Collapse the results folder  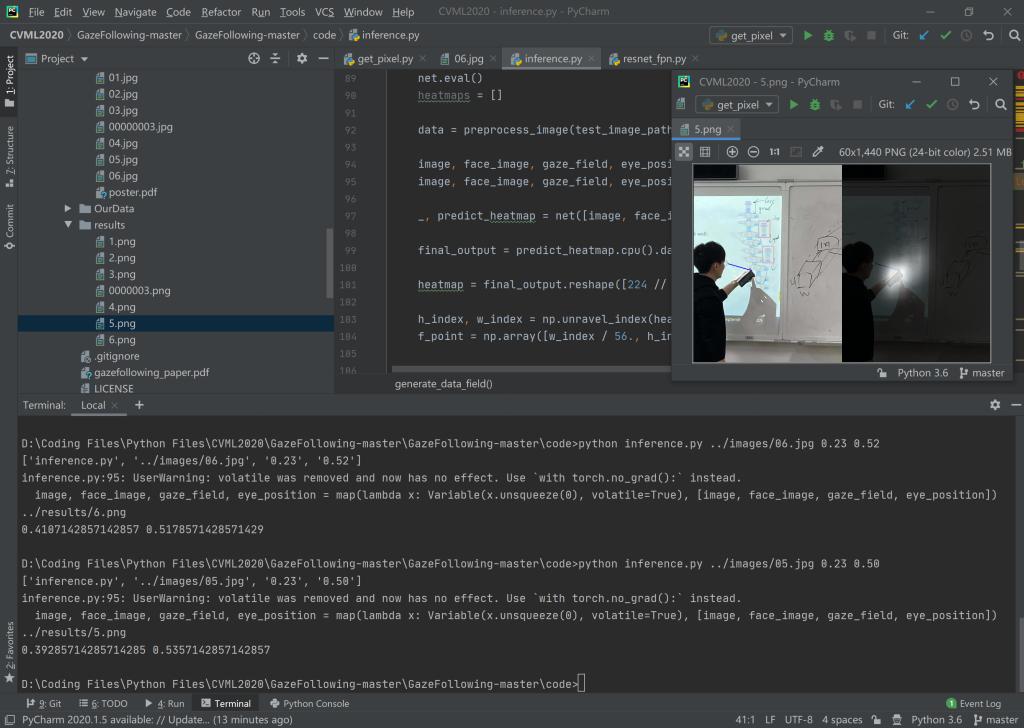point(68,225)
